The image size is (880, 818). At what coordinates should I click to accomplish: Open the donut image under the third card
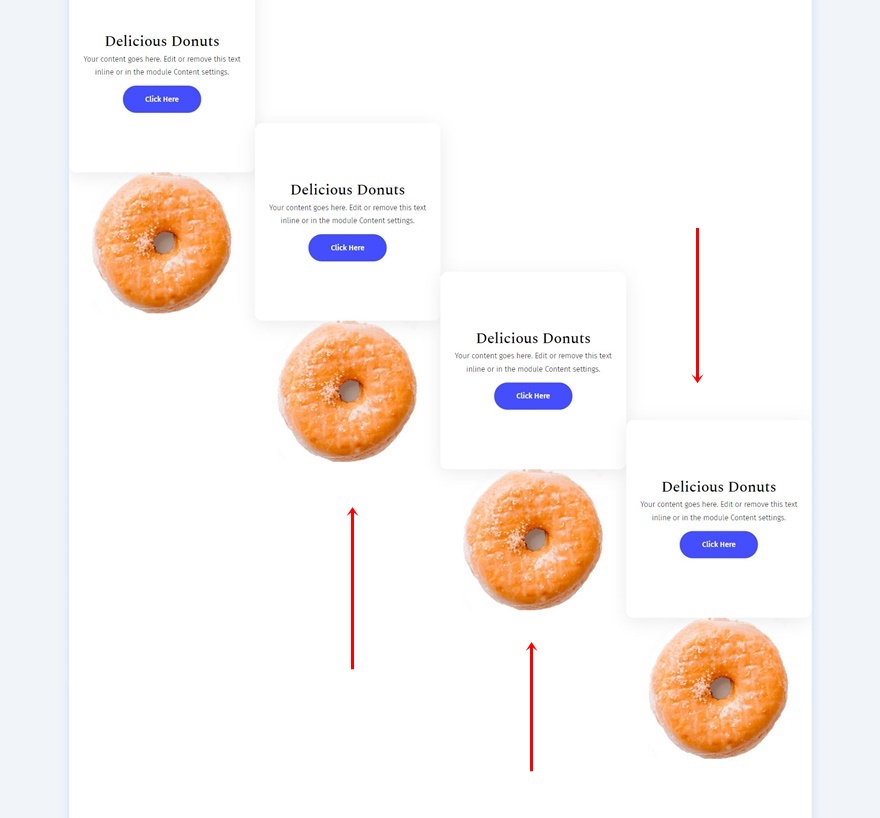[533, 540]
